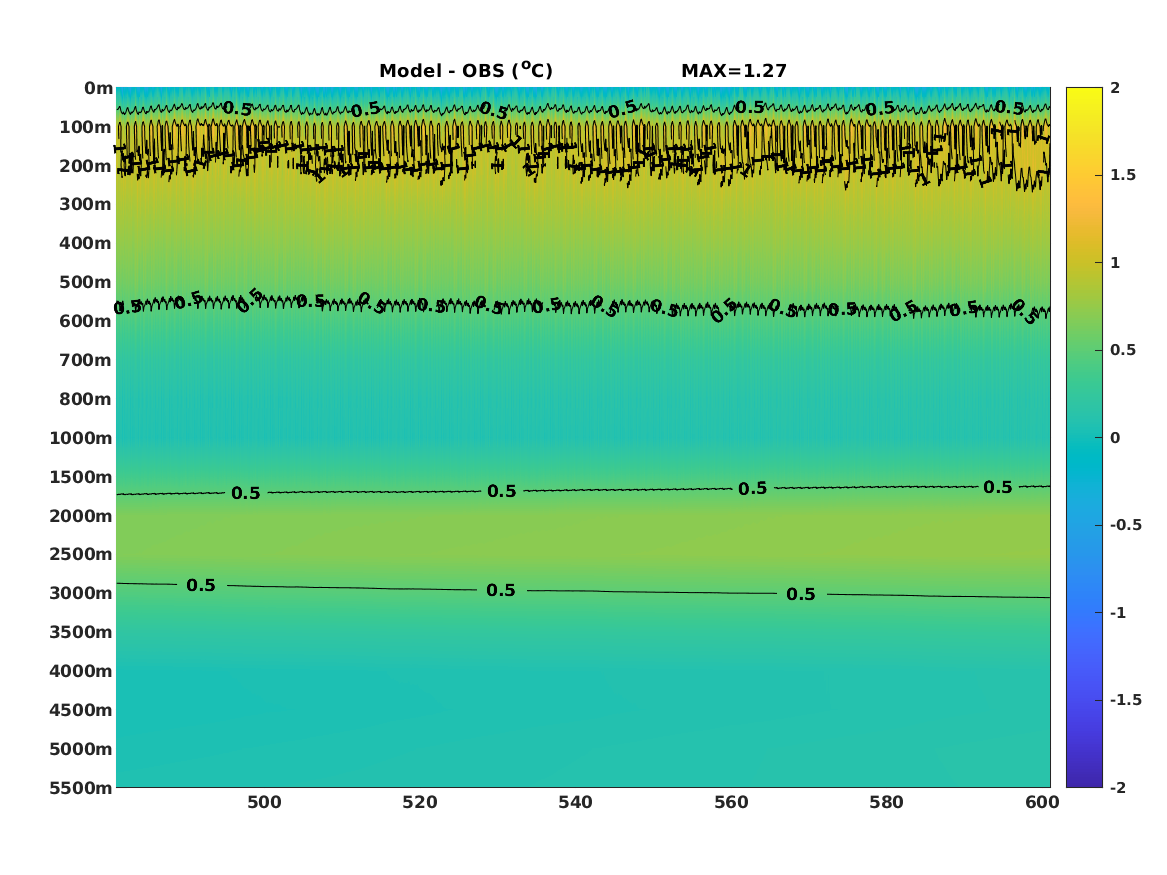Image resolution: width=1167 pixels, height=875 pixels.
Task: Click the "1000m" depth axis label
Action: [81, 438]
